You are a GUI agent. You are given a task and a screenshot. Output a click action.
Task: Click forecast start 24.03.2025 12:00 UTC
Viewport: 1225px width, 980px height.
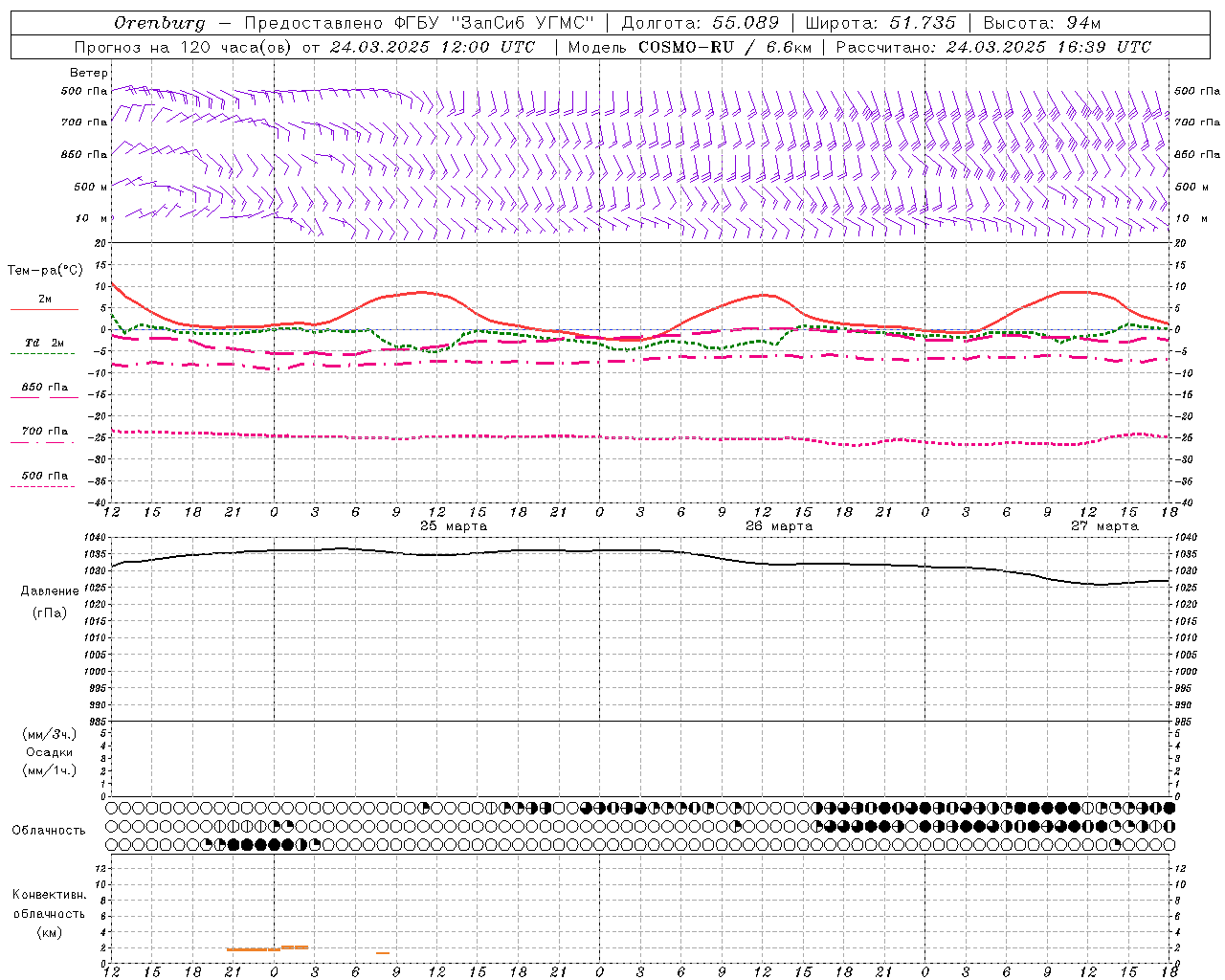point(433,47)
